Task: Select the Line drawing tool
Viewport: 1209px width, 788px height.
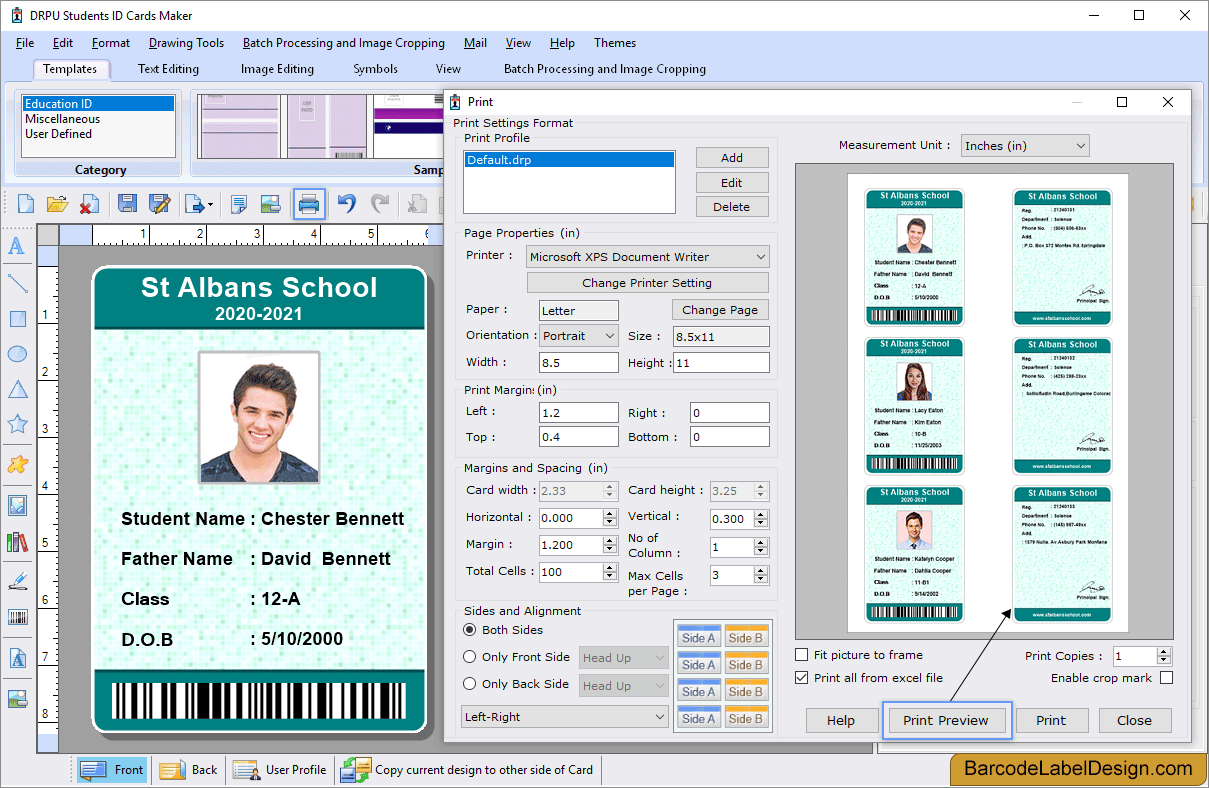Action: pyautogui.click(x=16, y=283)
